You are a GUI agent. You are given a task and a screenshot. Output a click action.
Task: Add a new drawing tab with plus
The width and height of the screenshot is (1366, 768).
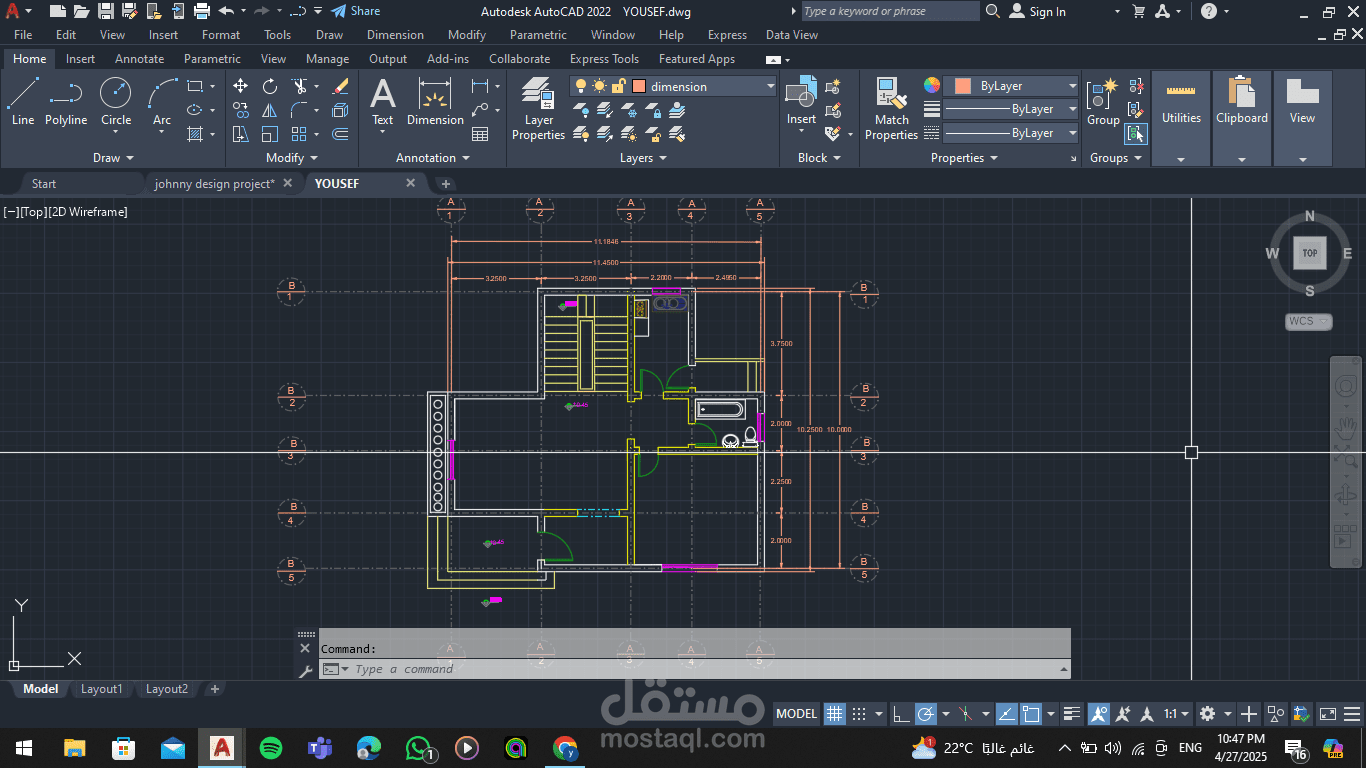point(446,184)
